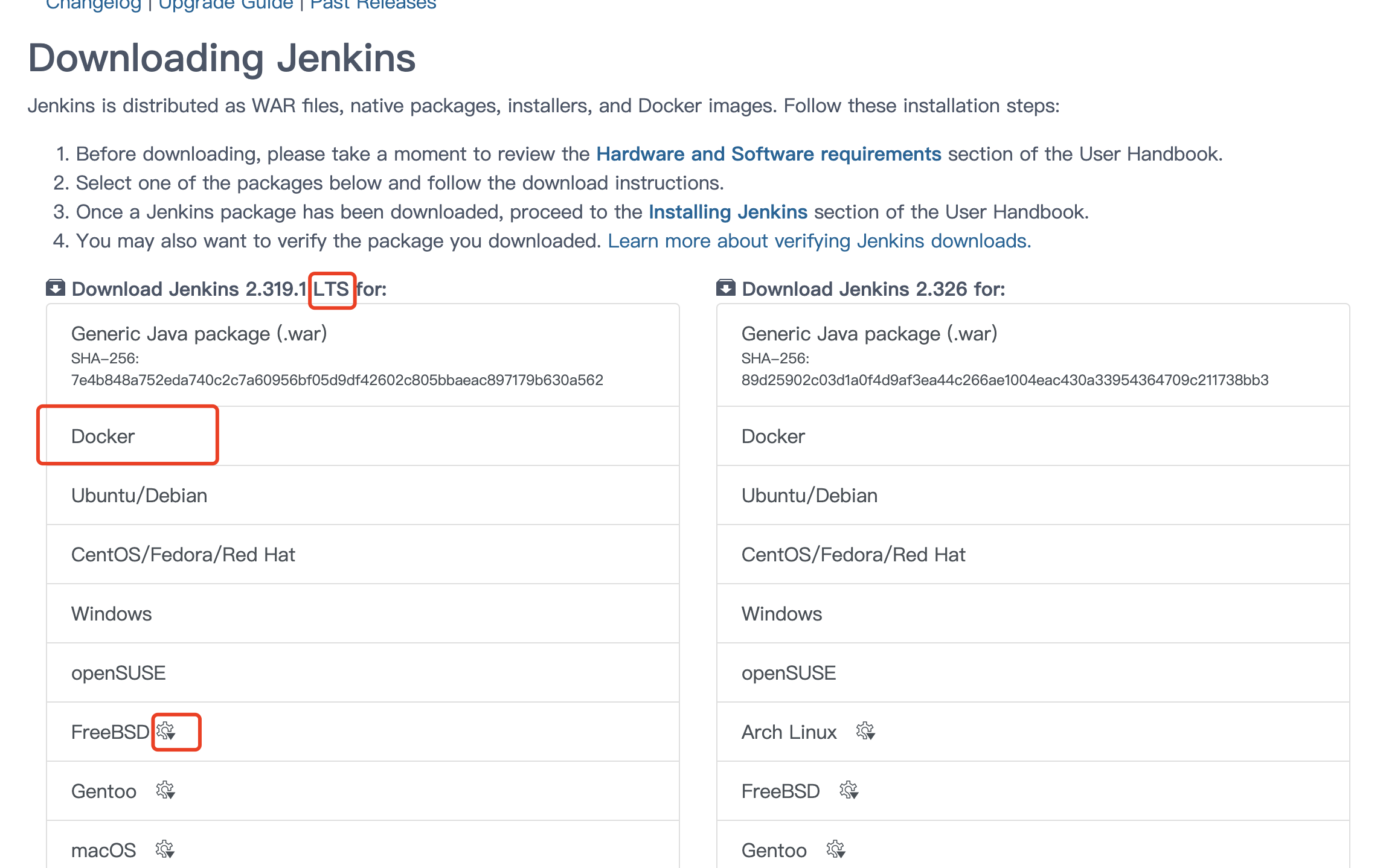Screen dimensions: 1383x868
Task: Click the download icon beside Jenkins 2.326 heading
Action: 726,288
